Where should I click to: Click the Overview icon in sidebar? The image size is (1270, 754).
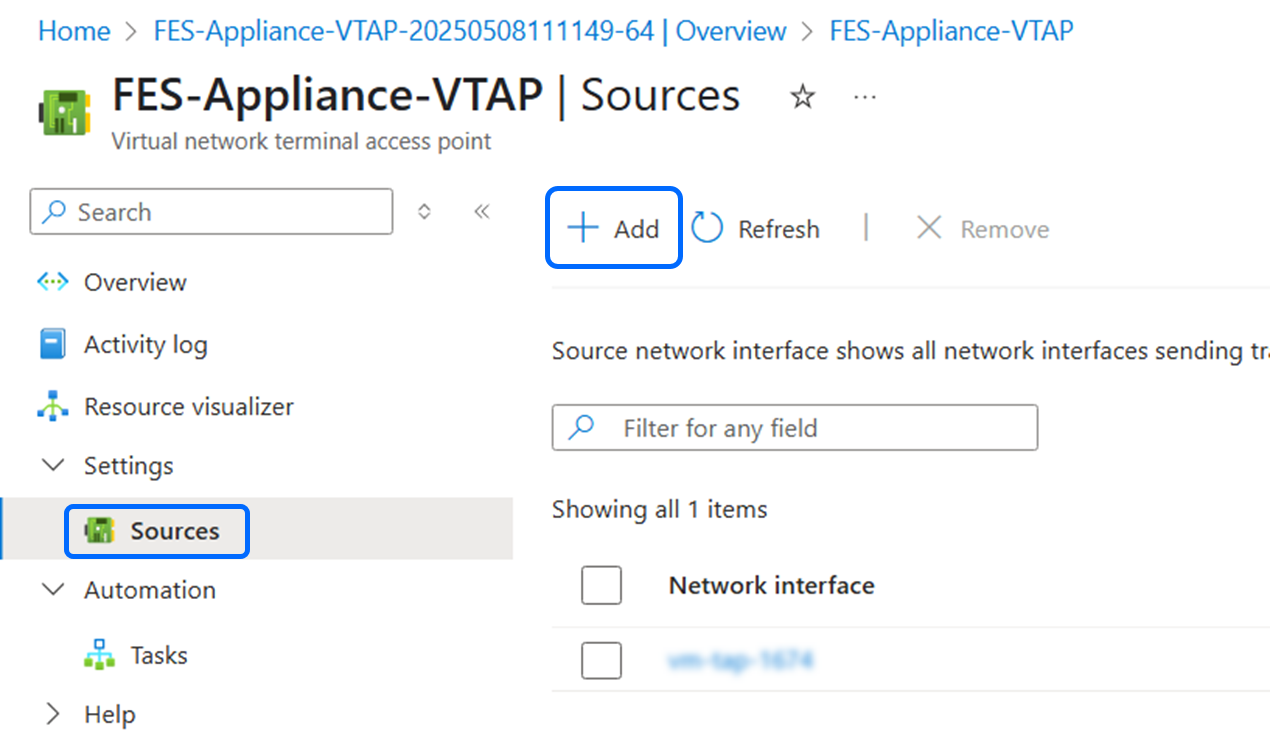(52, 282)
